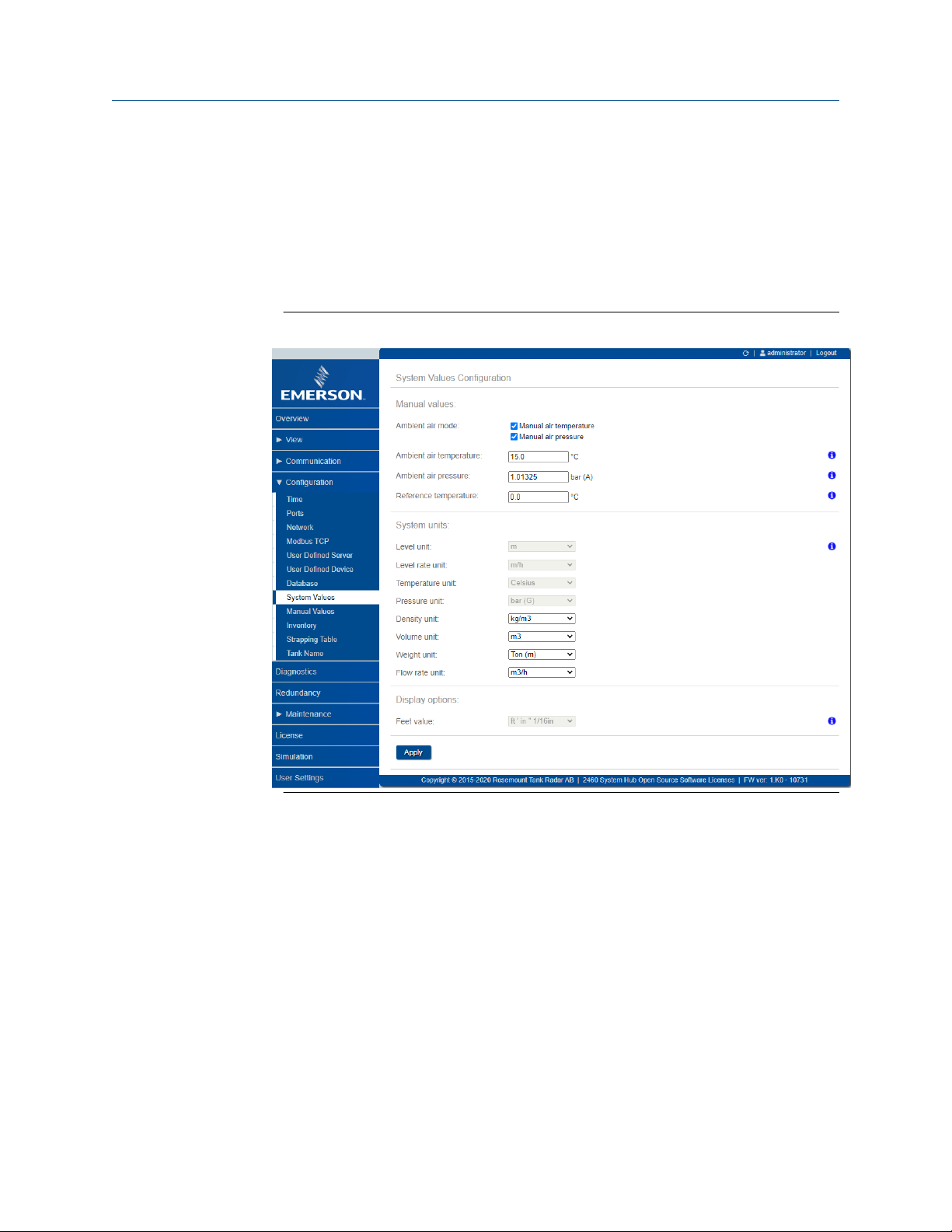Open the Open Source Software Licenses link
Image resolution: width=952 pixels, height=1232 pixels.
[x=658, y=780]
